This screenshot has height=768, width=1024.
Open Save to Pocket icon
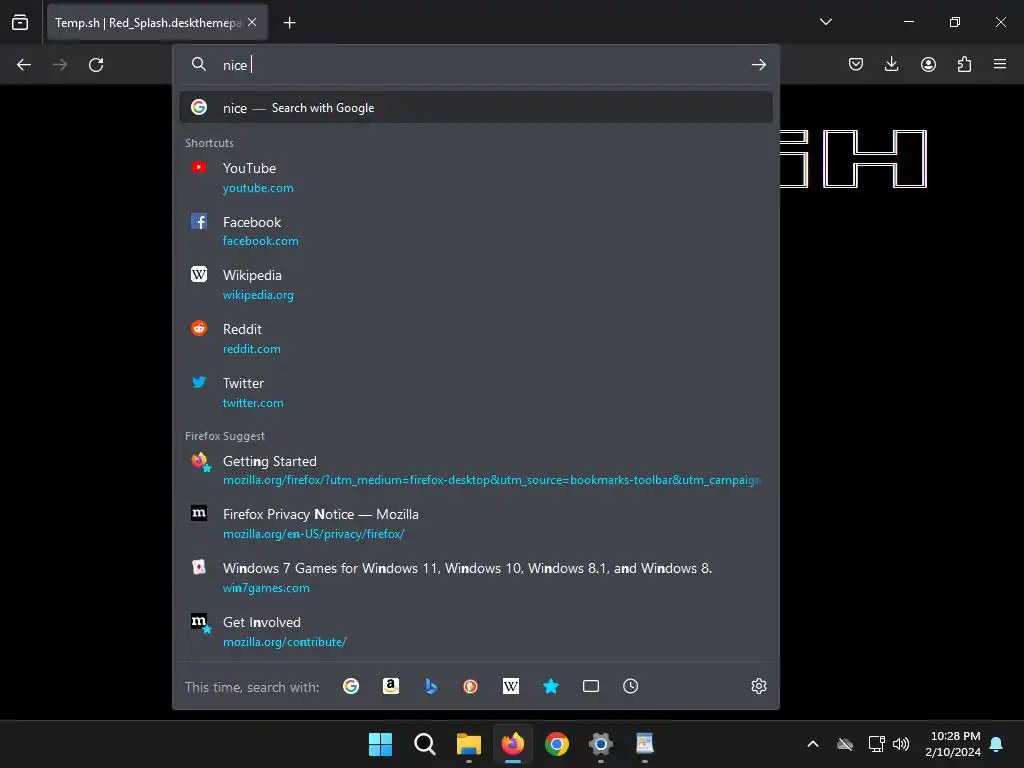pyautogui.click(x=856, y=64)
